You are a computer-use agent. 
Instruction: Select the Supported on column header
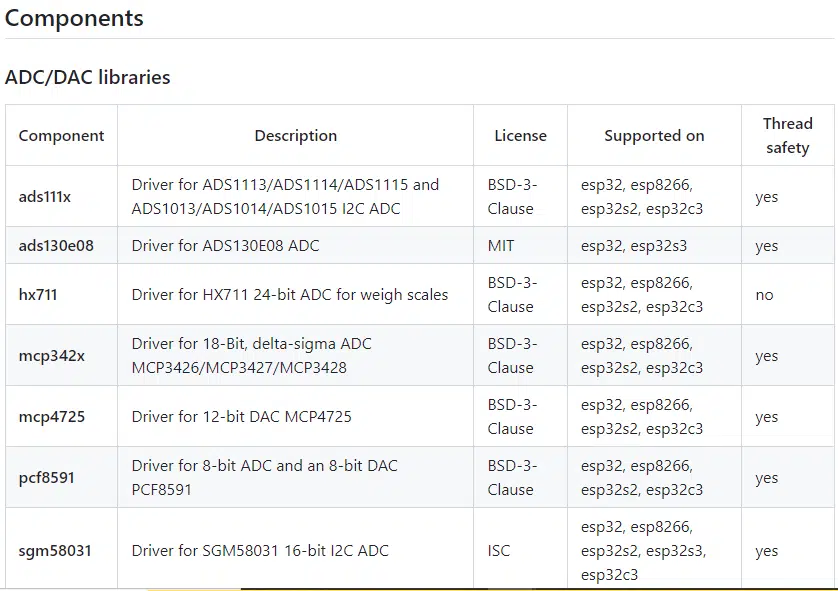pyautogui.click(x=654, y=136)
